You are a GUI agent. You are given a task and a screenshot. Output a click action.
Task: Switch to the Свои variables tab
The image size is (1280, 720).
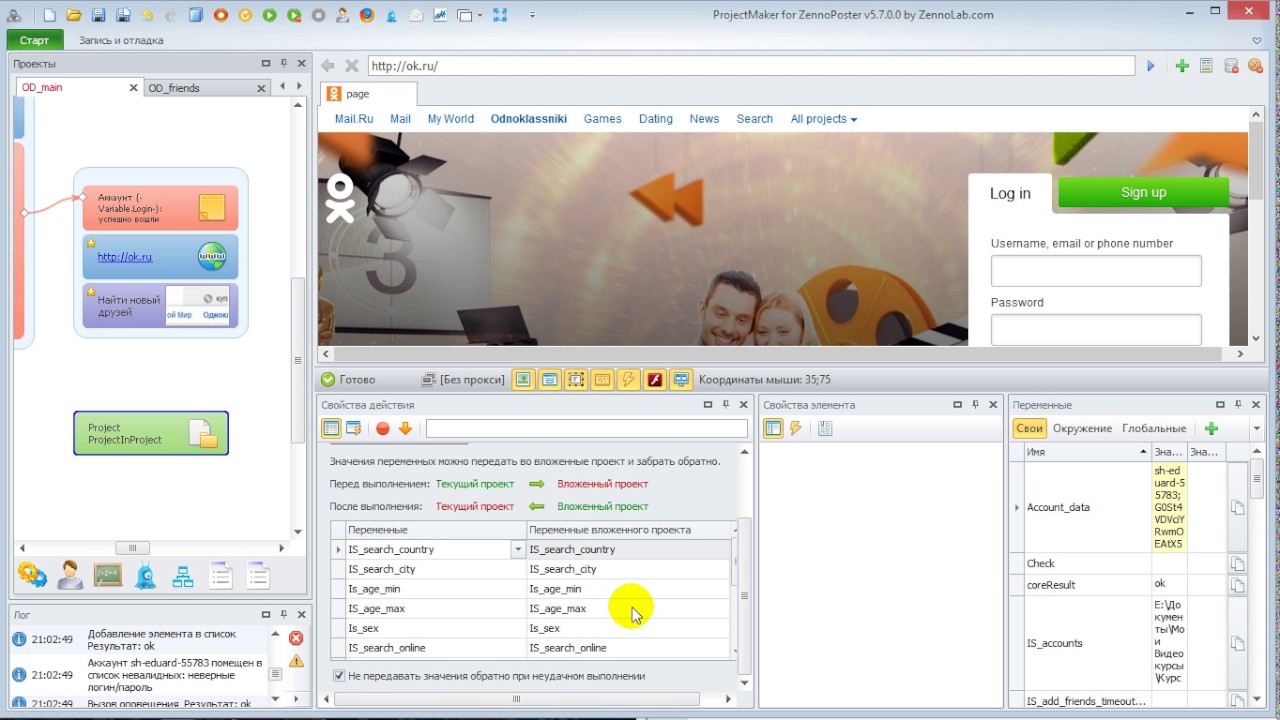[x=1029, y=428]
